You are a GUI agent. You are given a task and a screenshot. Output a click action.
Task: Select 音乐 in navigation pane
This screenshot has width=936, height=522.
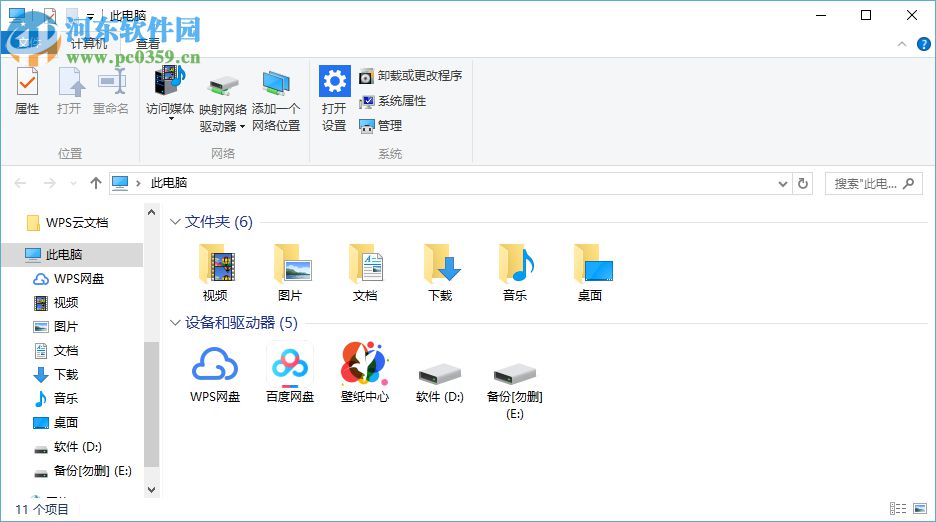click(56, 398)
